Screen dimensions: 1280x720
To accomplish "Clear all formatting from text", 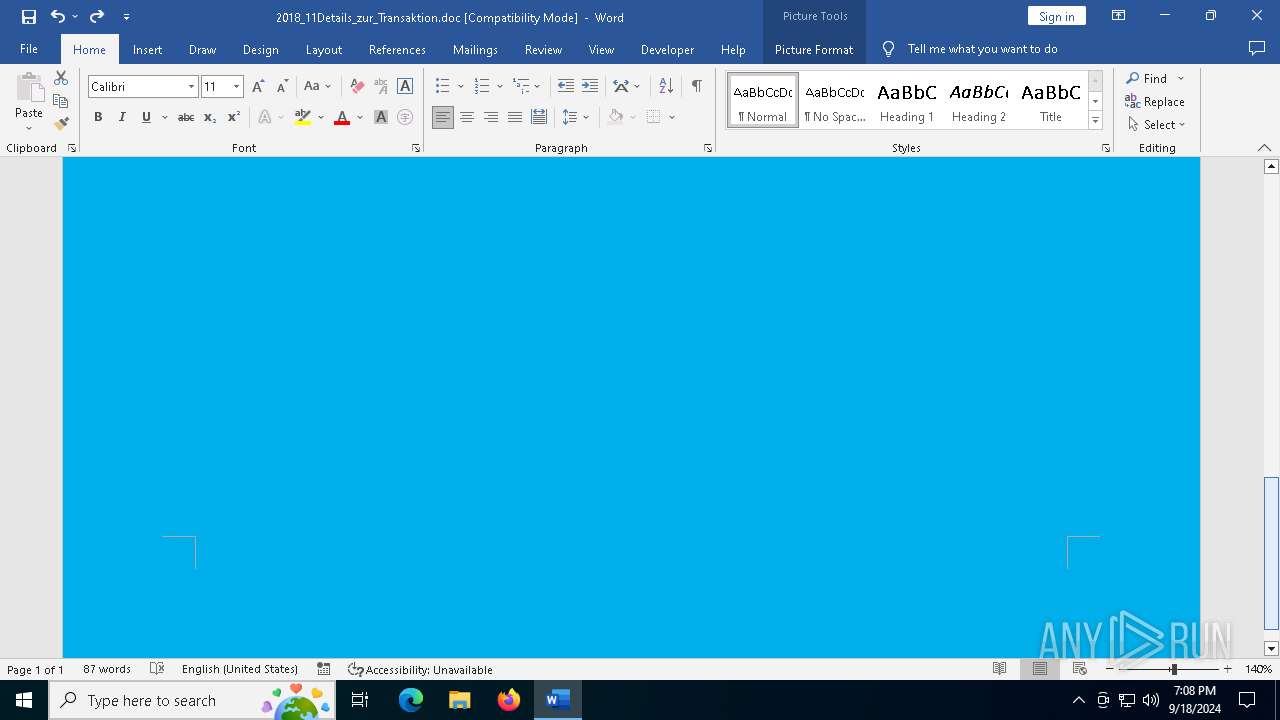I will pos(357,87).
